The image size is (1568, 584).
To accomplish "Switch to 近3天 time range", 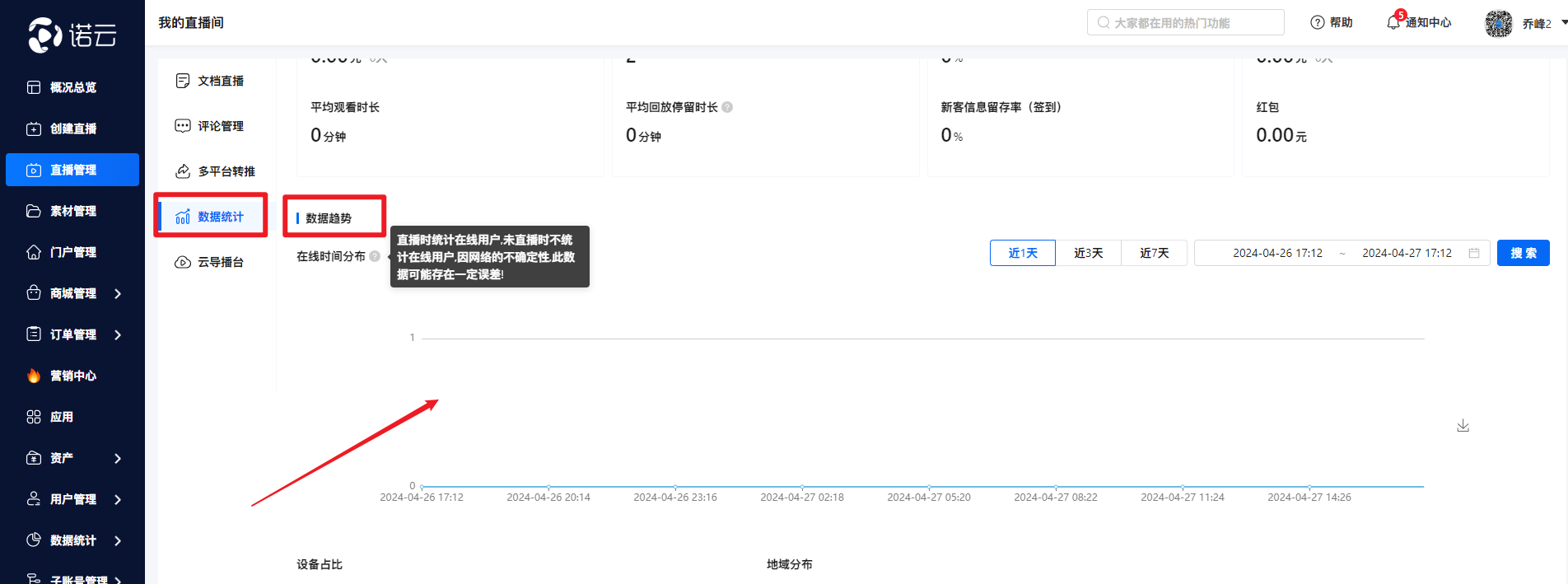I will [x=1088, y=253].
